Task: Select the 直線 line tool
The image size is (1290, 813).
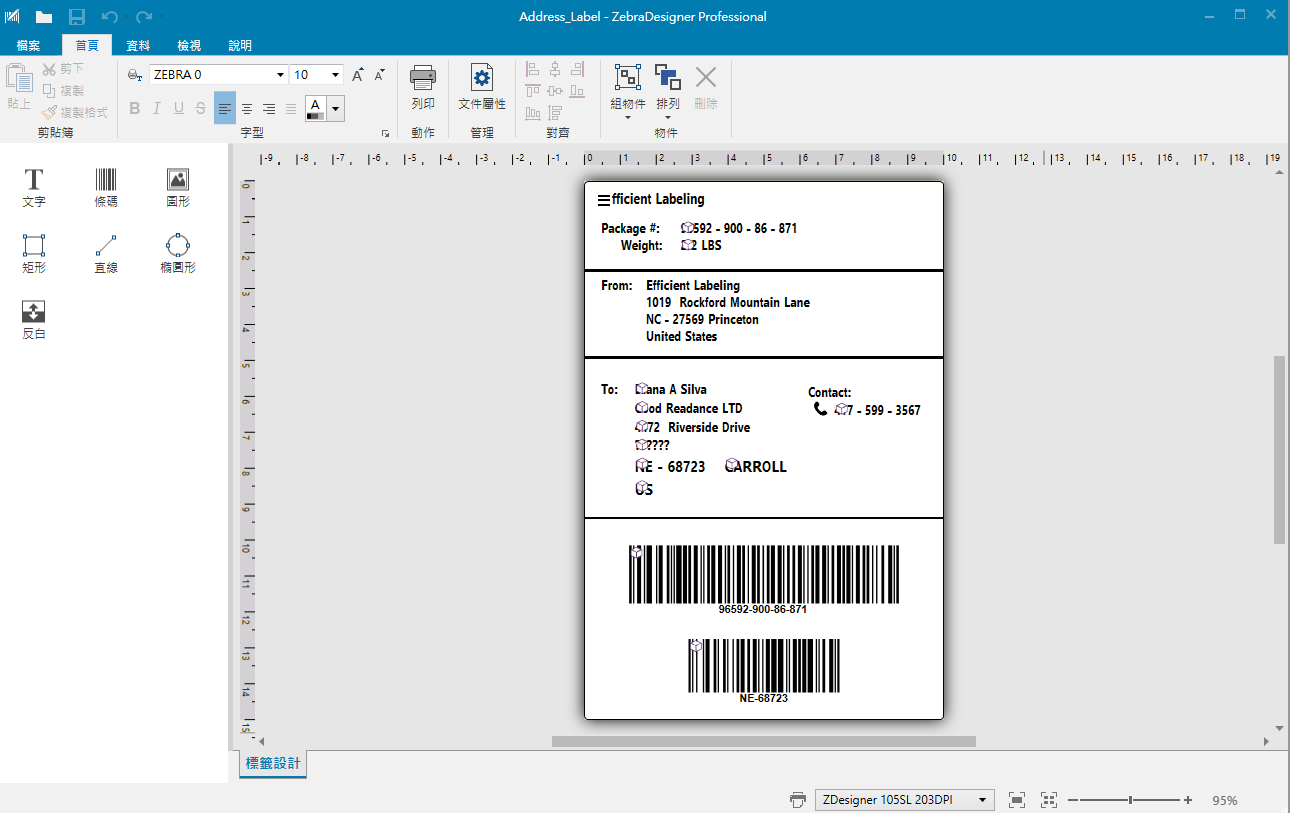Action: 106,254
